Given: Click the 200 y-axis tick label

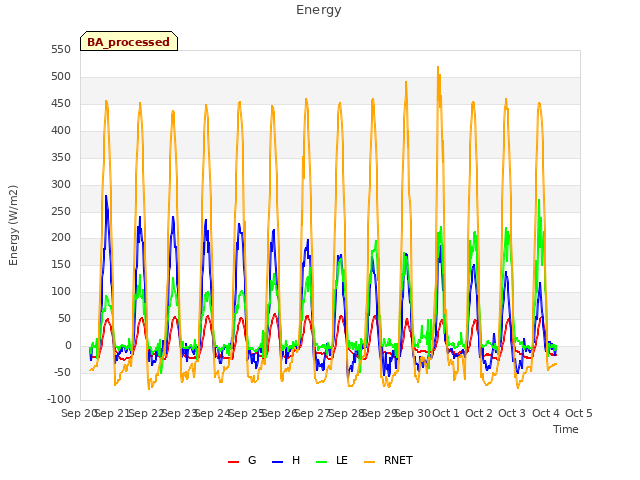Looking at the screenshot, I should [x=61, y=238].
